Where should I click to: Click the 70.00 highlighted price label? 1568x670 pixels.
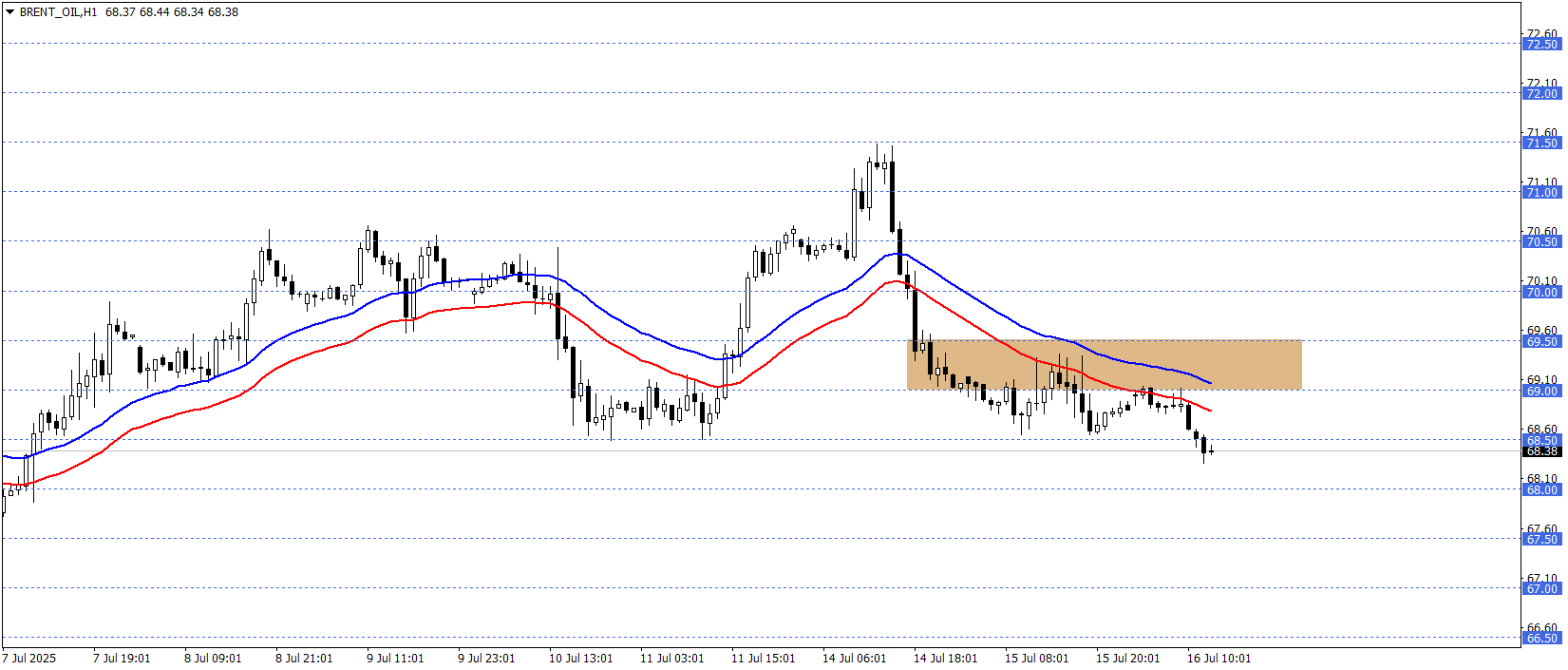1541,292
